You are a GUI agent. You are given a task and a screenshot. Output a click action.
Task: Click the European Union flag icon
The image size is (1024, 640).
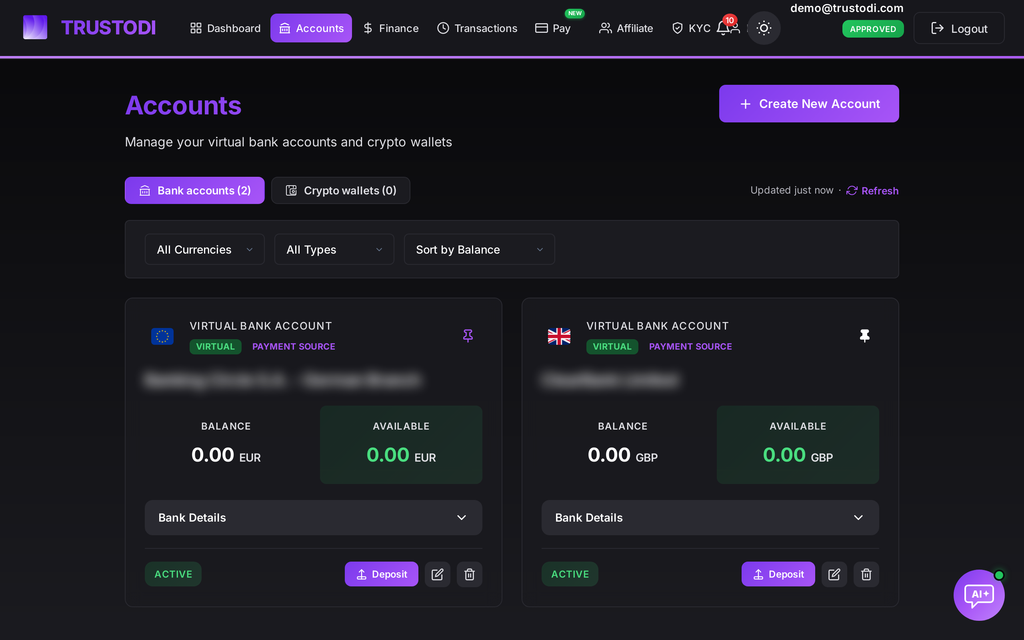pyautogui.click(x=162, y=336)
